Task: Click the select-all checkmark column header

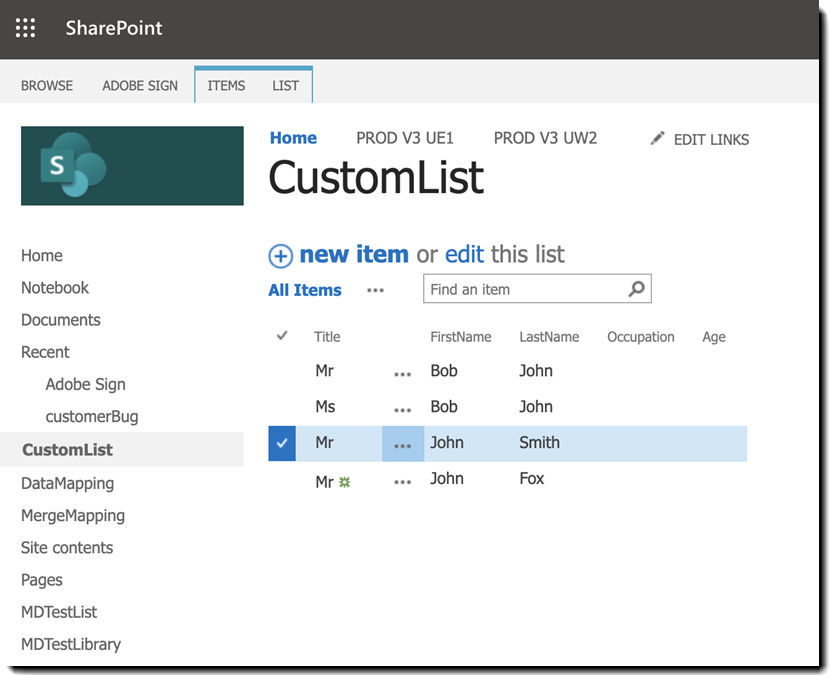Action: point(282,336)
